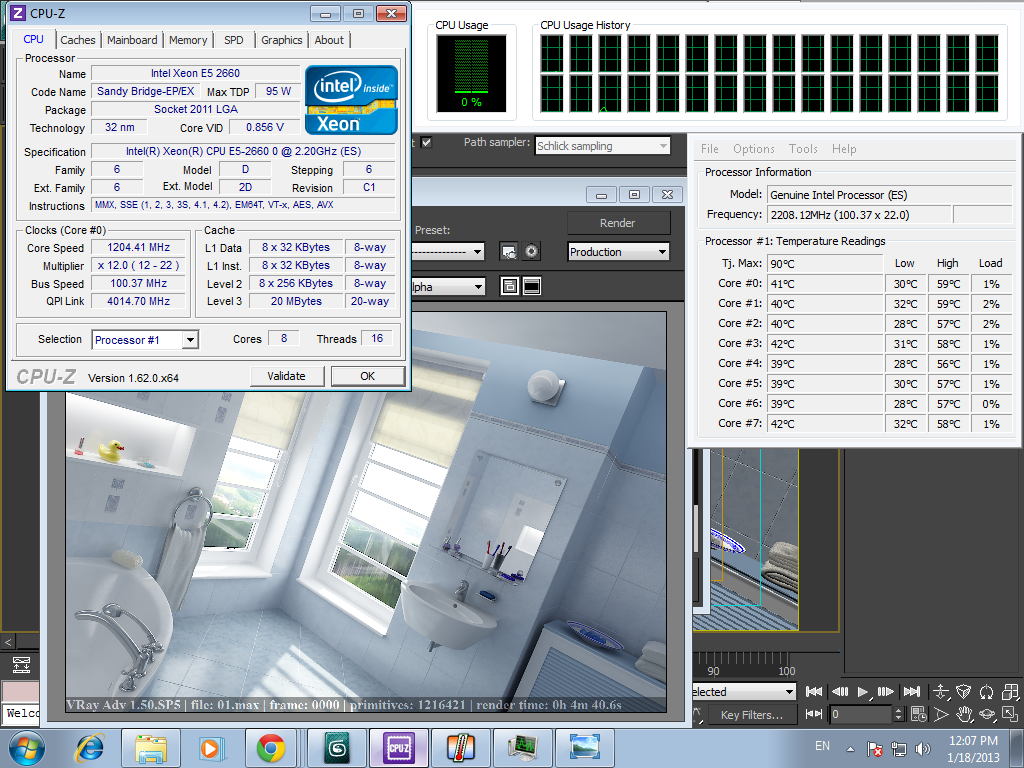This screenshot has height=768, width=1024.
Task: Click the EN language indicator
Action: 822,746
